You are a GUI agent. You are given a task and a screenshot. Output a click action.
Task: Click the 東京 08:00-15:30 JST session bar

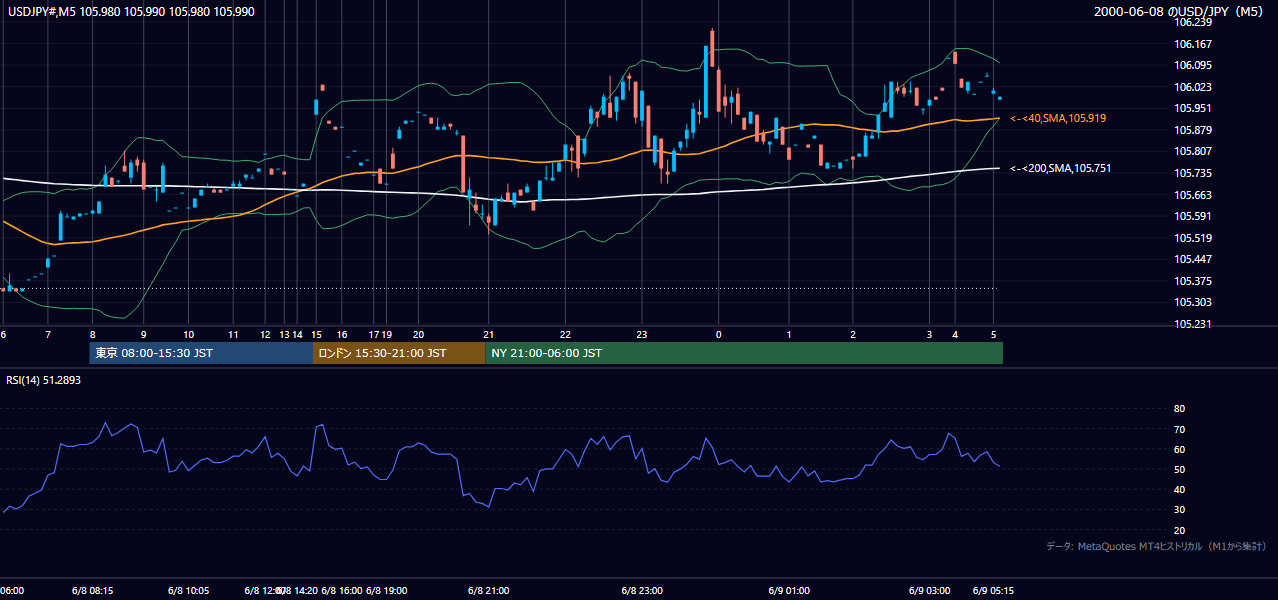[201, 353]
